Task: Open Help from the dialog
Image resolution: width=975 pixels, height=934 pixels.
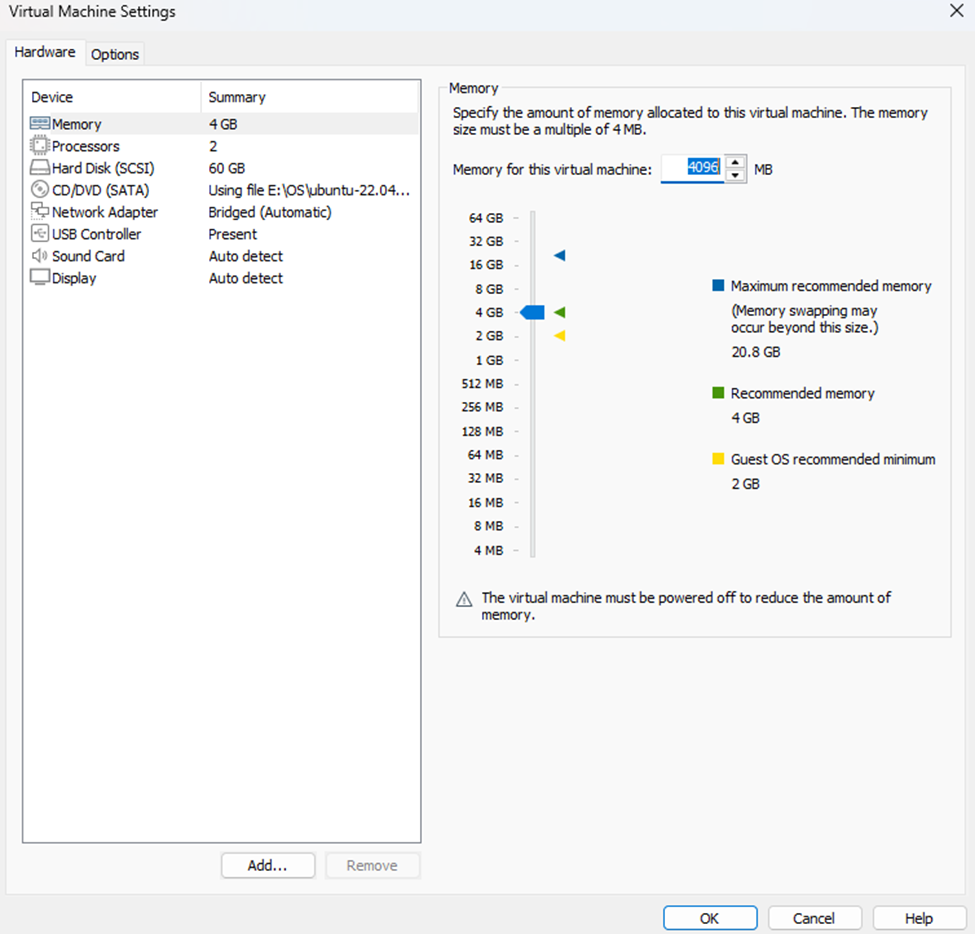Action: (918, 917)
